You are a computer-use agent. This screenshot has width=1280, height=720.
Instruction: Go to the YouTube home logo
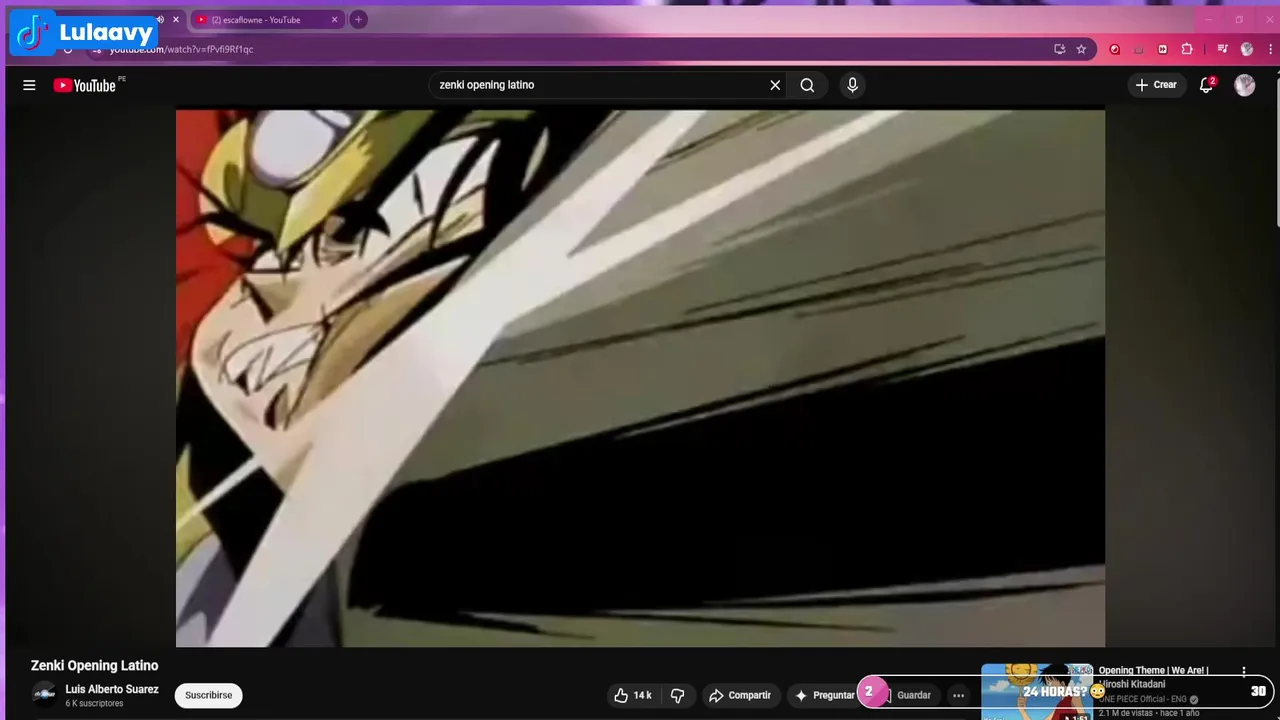click(x=85, y=85)
